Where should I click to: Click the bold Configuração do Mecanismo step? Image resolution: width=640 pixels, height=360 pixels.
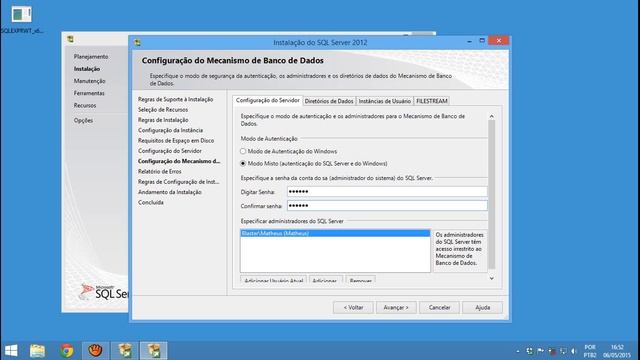tap(179, 161)
